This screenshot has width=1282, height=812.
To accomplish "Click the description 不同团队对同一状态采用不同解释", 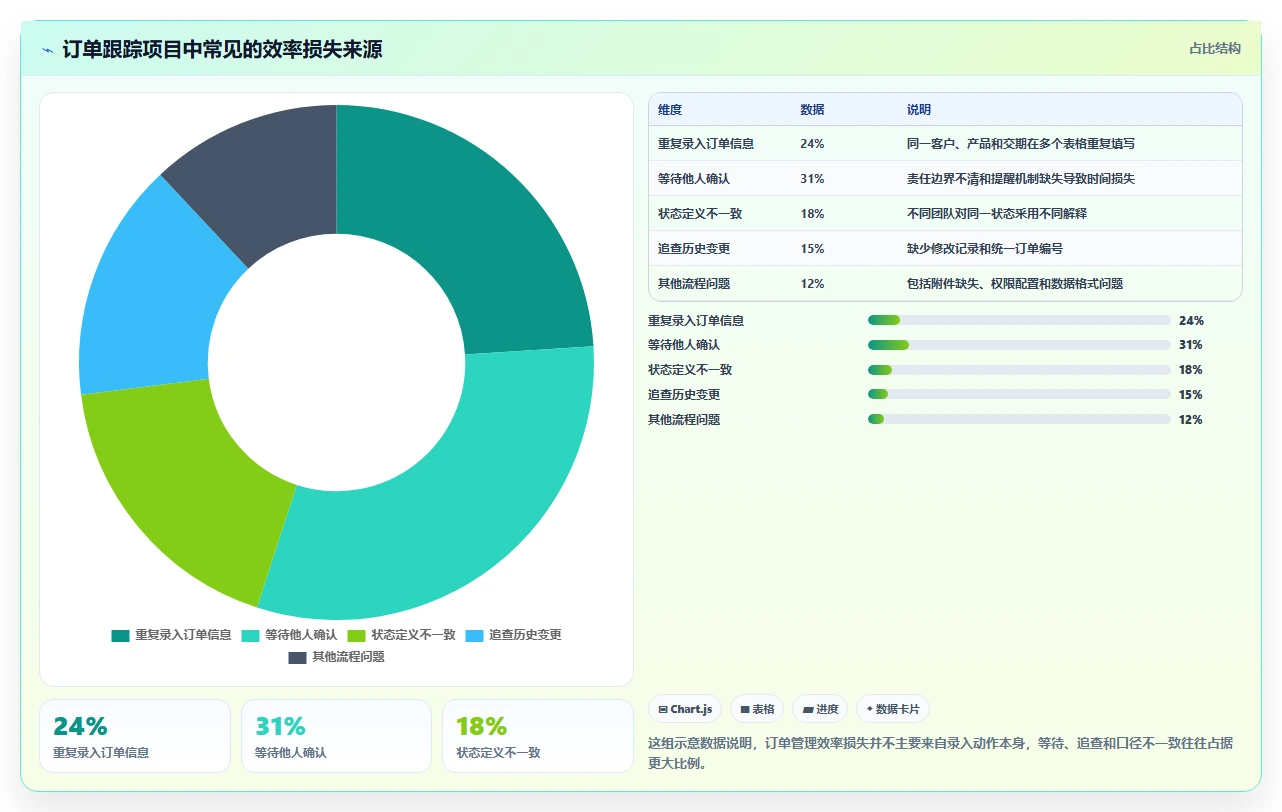I will point(997,214).
